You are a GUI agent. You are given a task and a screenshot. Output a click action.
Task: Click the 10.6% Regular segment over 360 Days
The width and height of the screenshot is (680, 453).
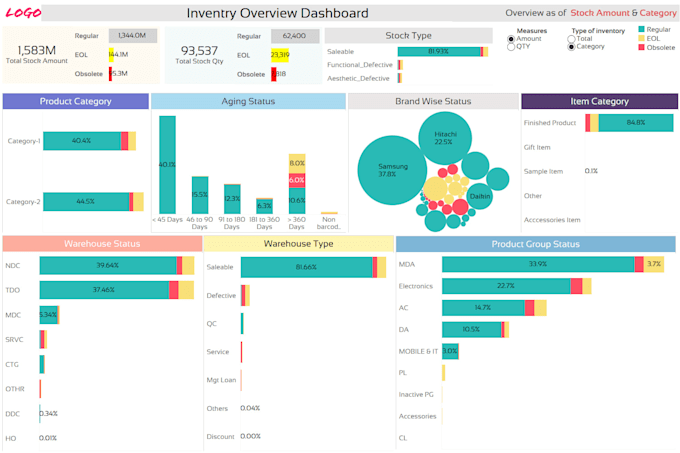tap(297, 201)
